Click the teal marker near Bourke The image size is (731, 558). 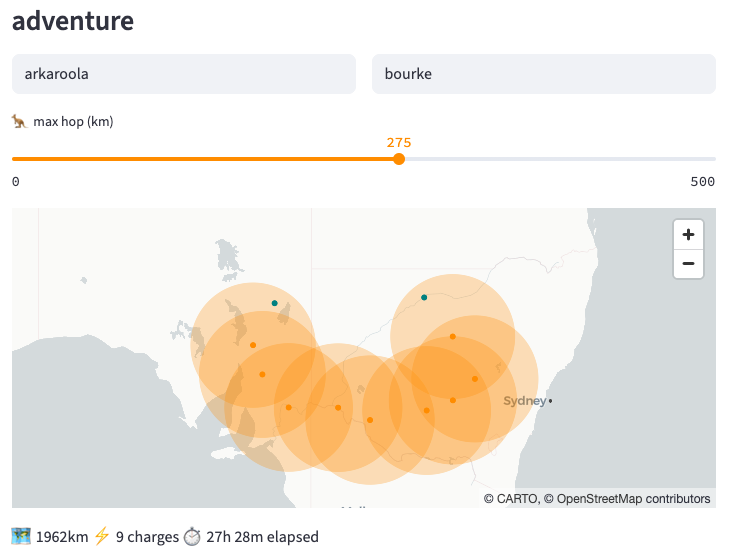424,297
